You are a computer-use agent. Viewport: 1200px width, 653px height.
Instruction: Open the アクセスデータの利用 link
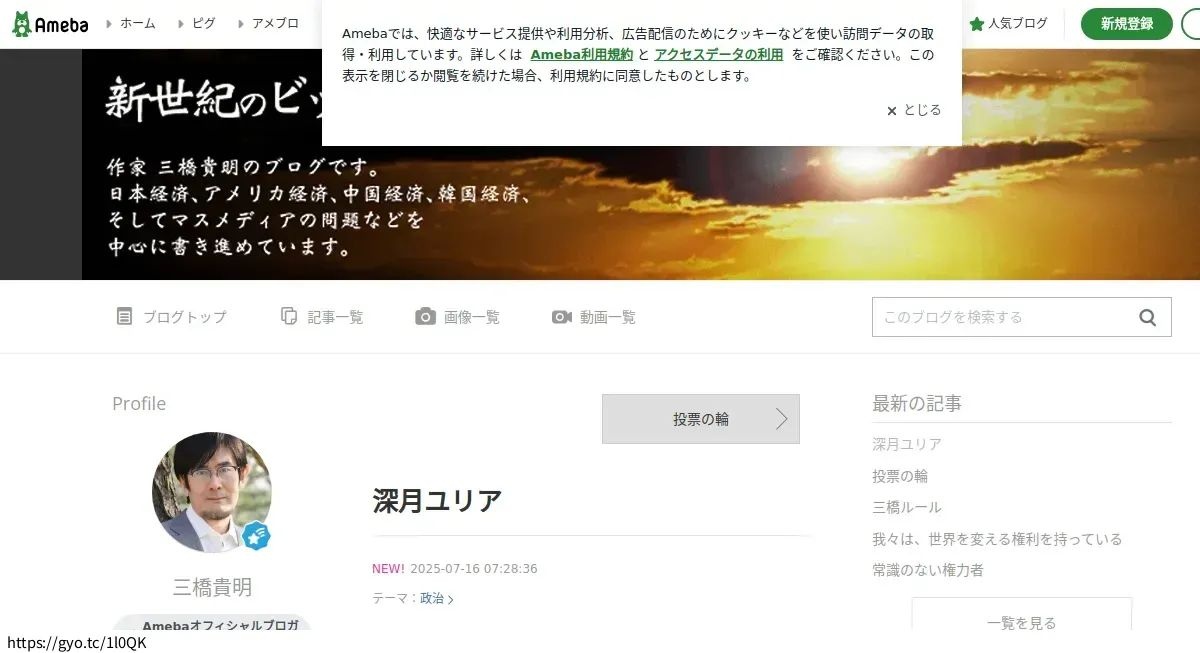coord(719,55)
